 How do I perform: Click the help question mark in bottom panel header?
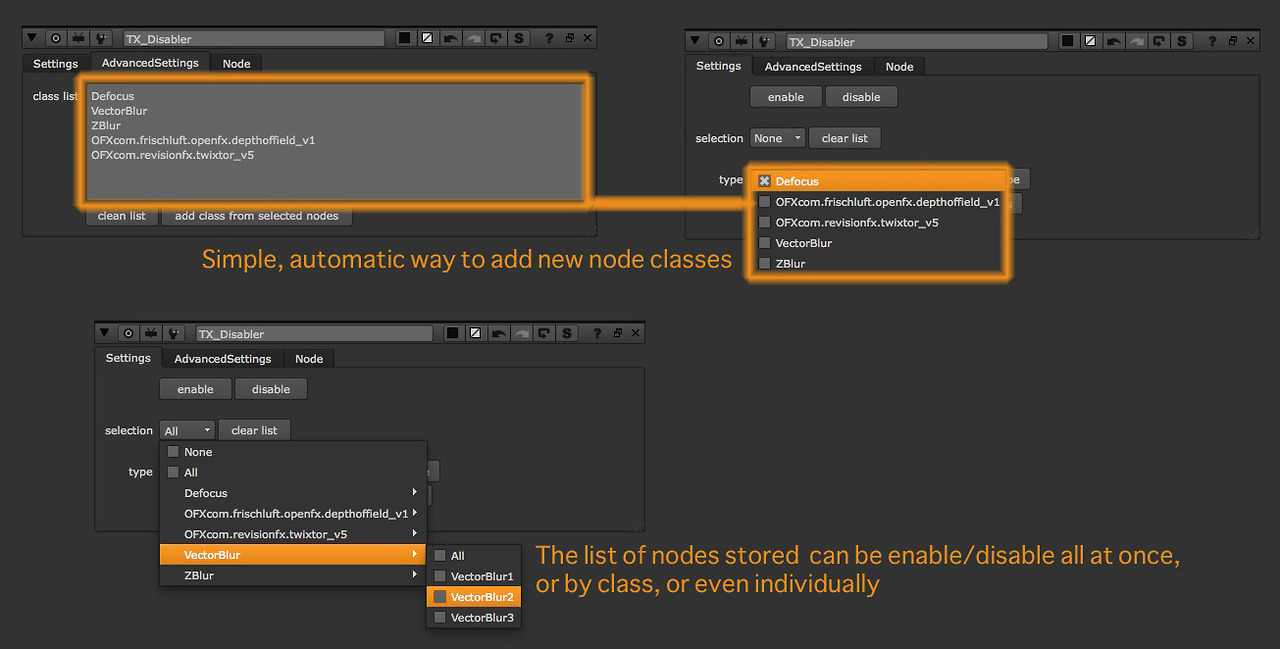click(x=597, y=333)
